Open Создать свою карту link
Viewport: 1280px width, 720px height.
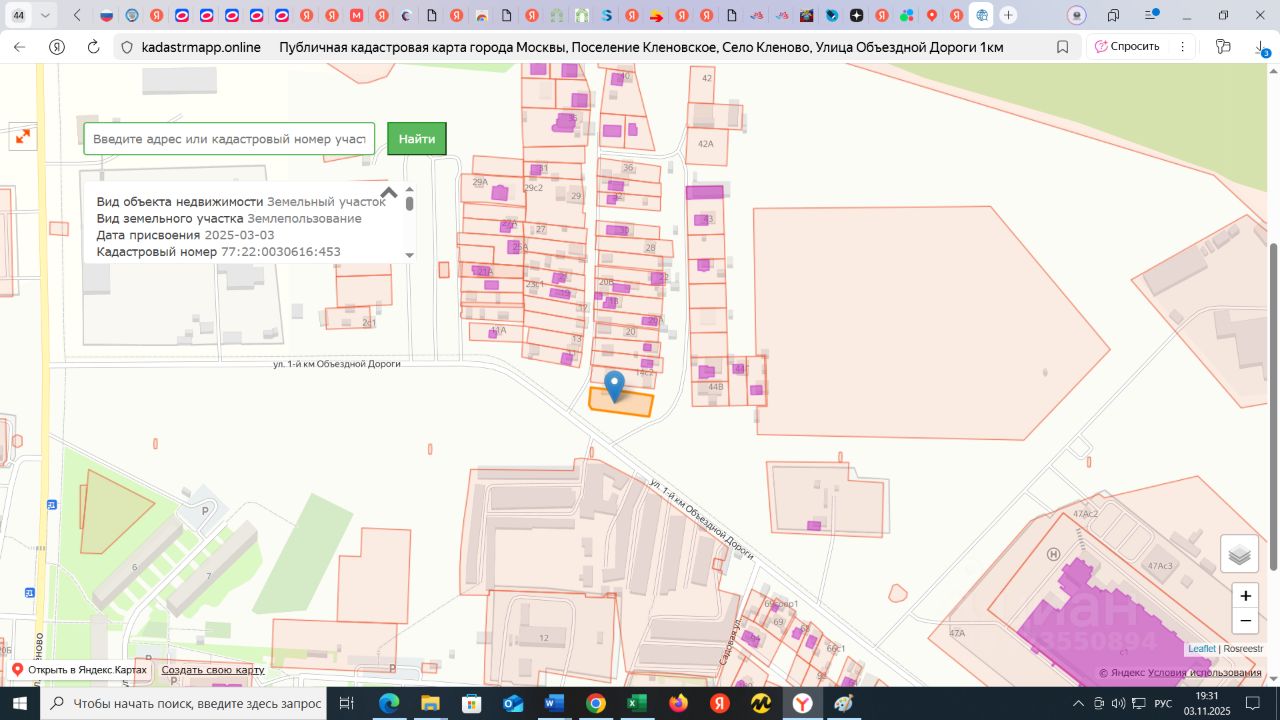[x=213, y=669]
